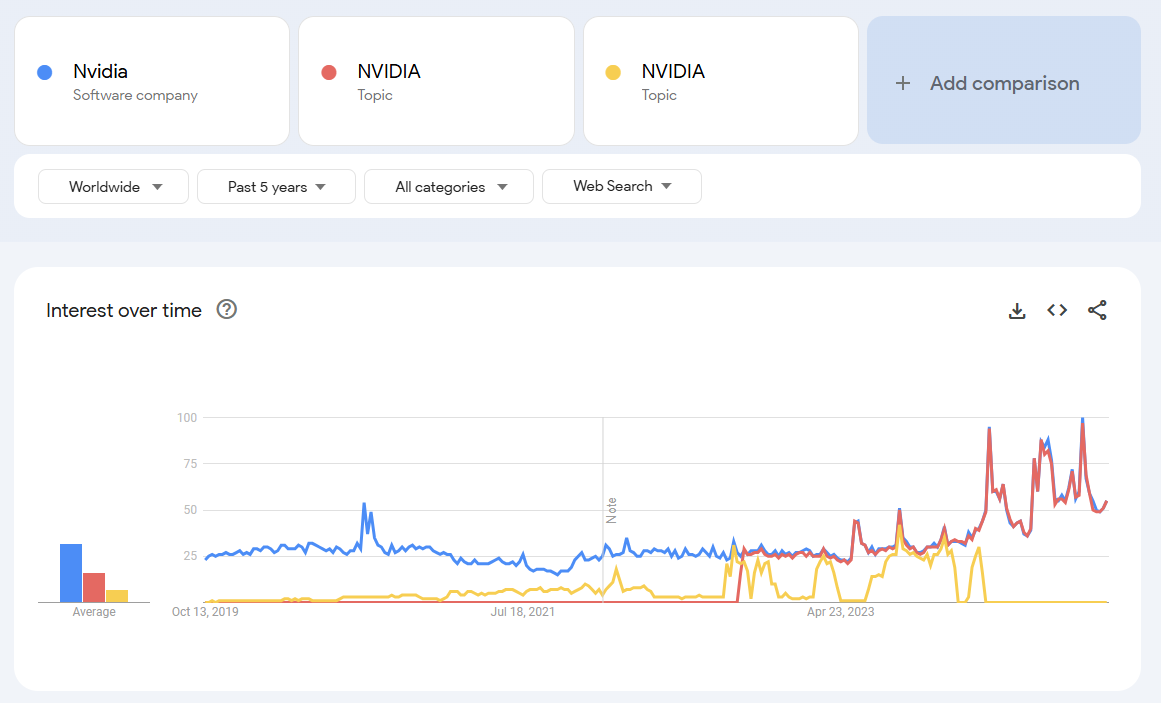Click the yellow dot beside NVIDIA Topic
The image size is (1161, 703).
pyautogui.click(x=613, y=72)
